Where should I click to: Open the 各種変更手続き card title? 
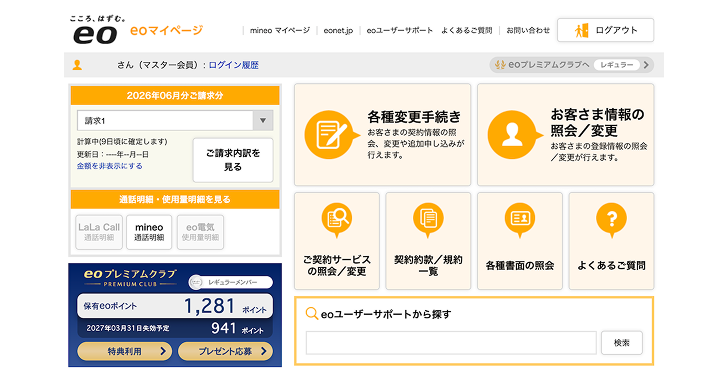[x=414, y=117]
